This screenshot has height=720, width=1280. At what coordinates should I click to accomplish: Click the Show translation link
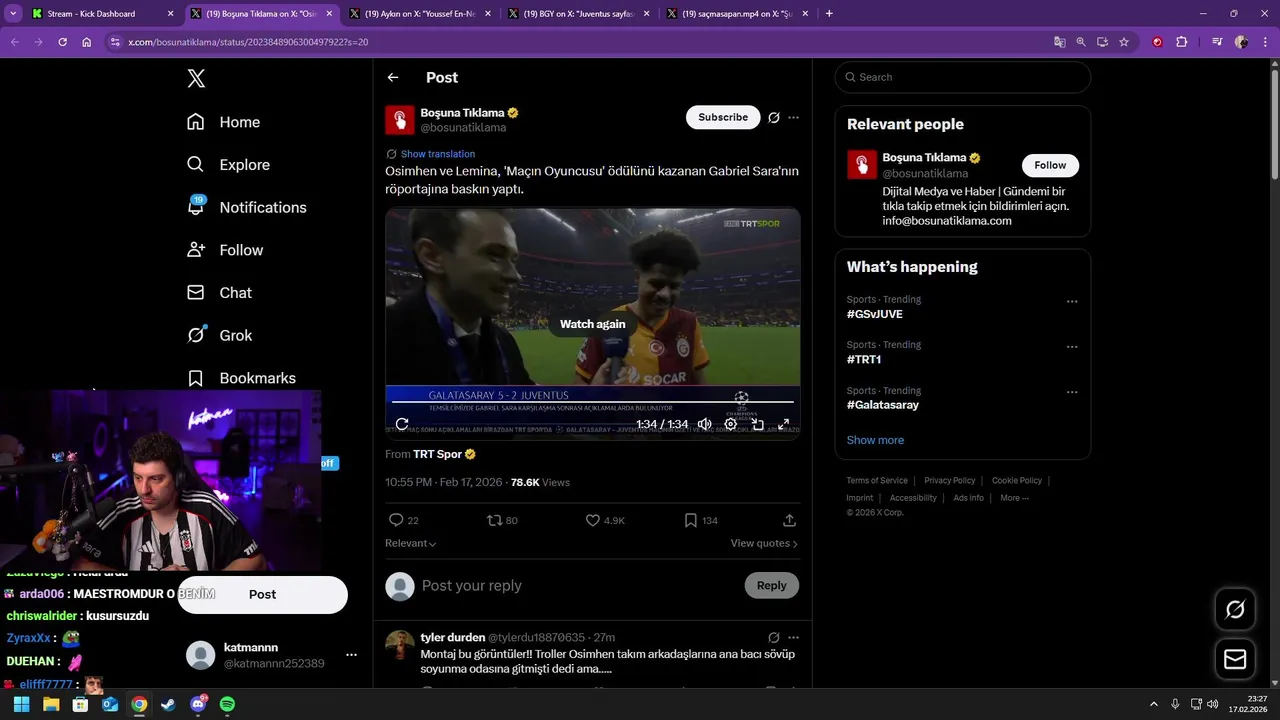437,154
